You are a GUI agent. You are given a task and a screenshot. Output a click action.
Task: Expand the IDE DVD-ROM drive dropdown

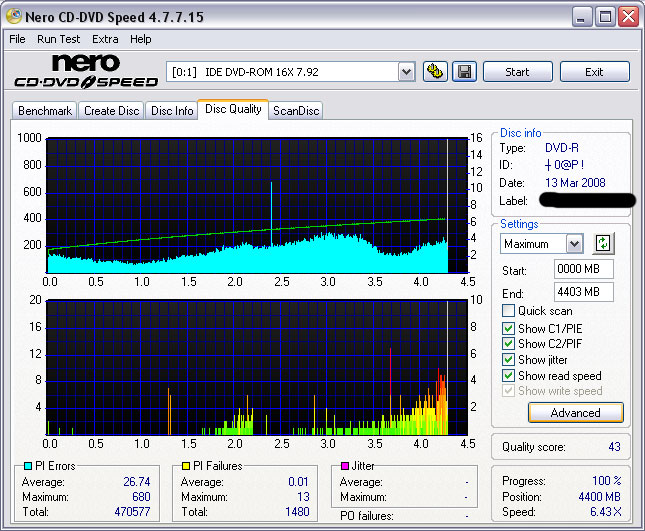click(x=406, y=72)
